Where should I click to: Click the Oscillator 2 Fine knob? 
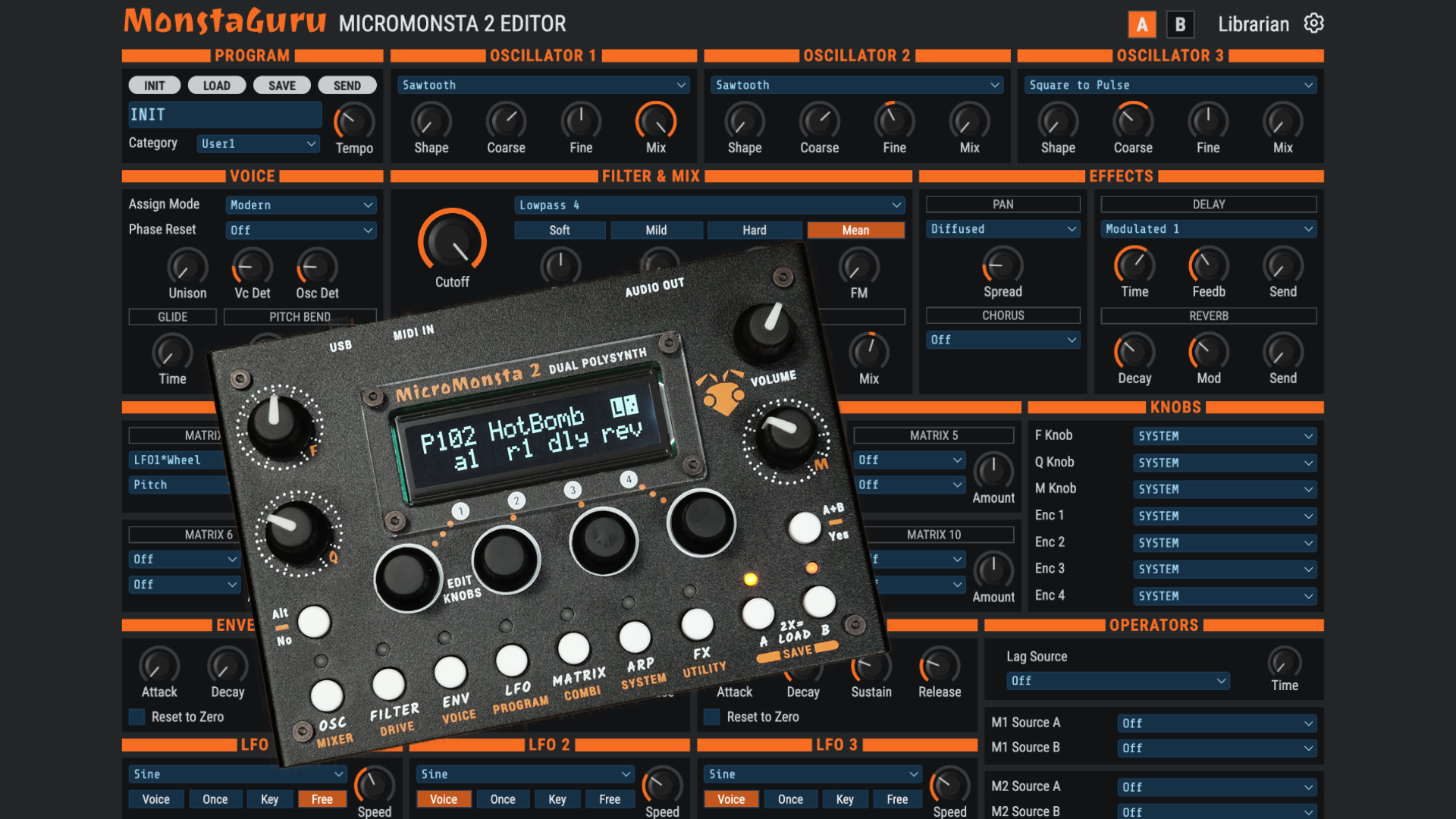(x=895, y=121)
